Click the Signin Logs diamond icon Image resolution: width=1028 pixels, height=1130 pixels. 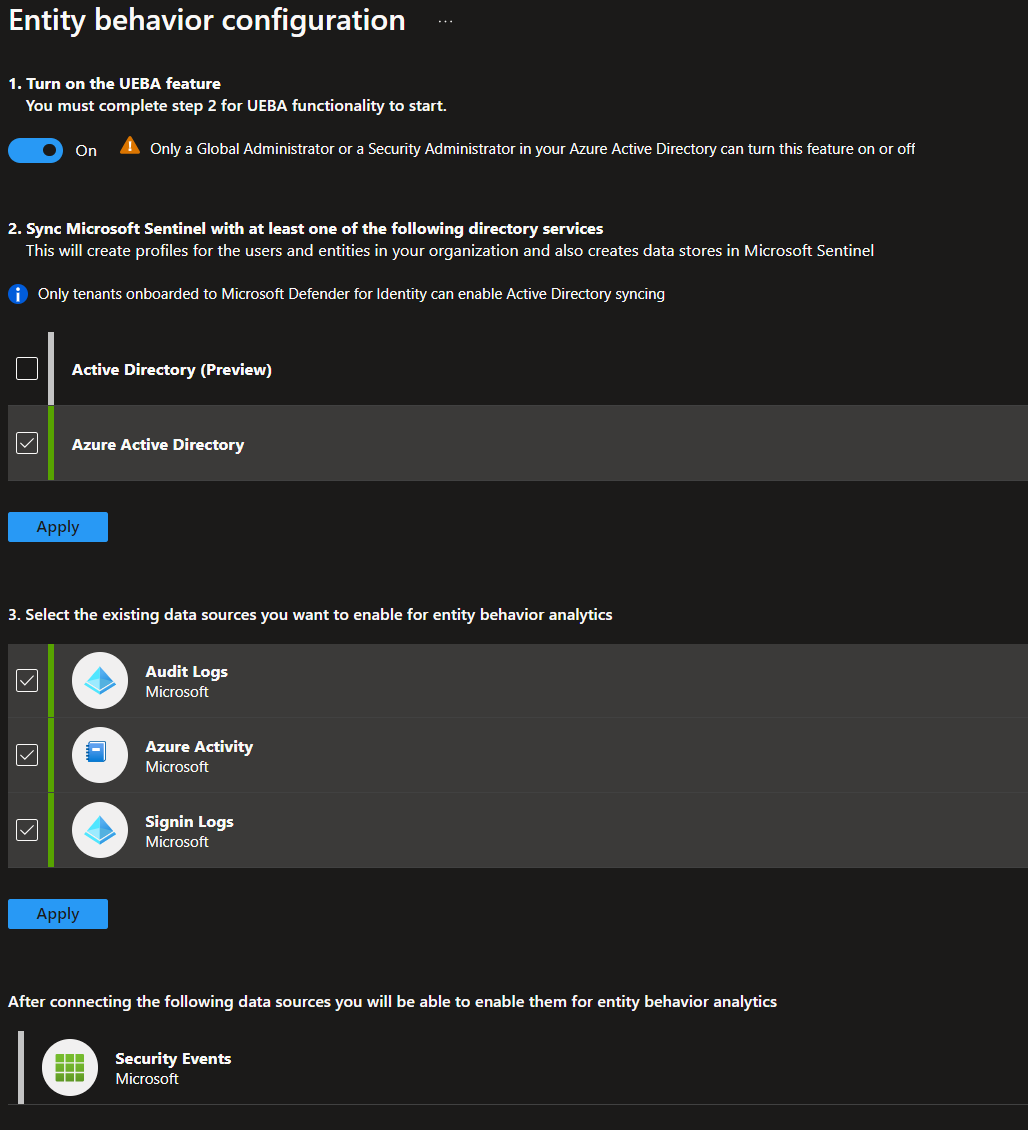tap(99, 830)
